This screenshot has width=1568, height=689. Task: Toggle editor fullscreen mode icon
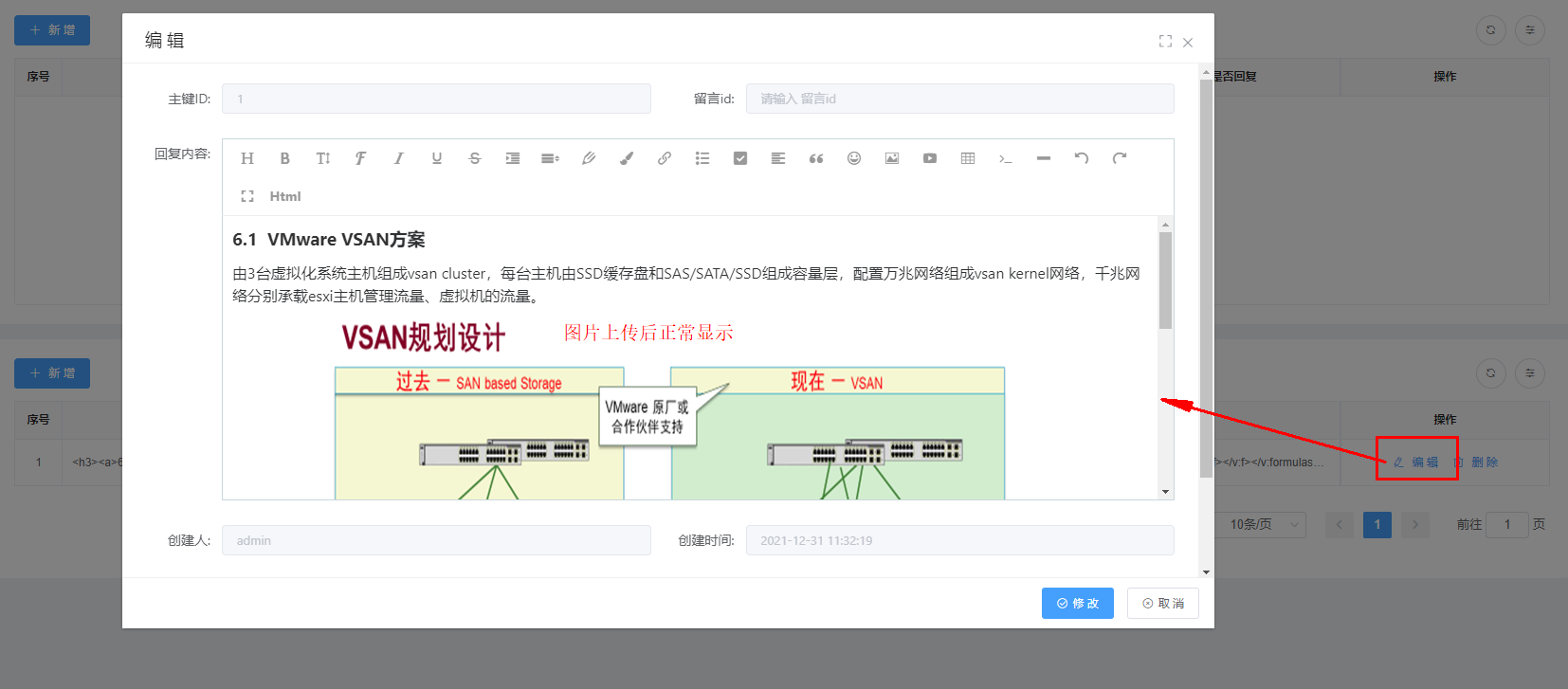(x=247, y=196)
